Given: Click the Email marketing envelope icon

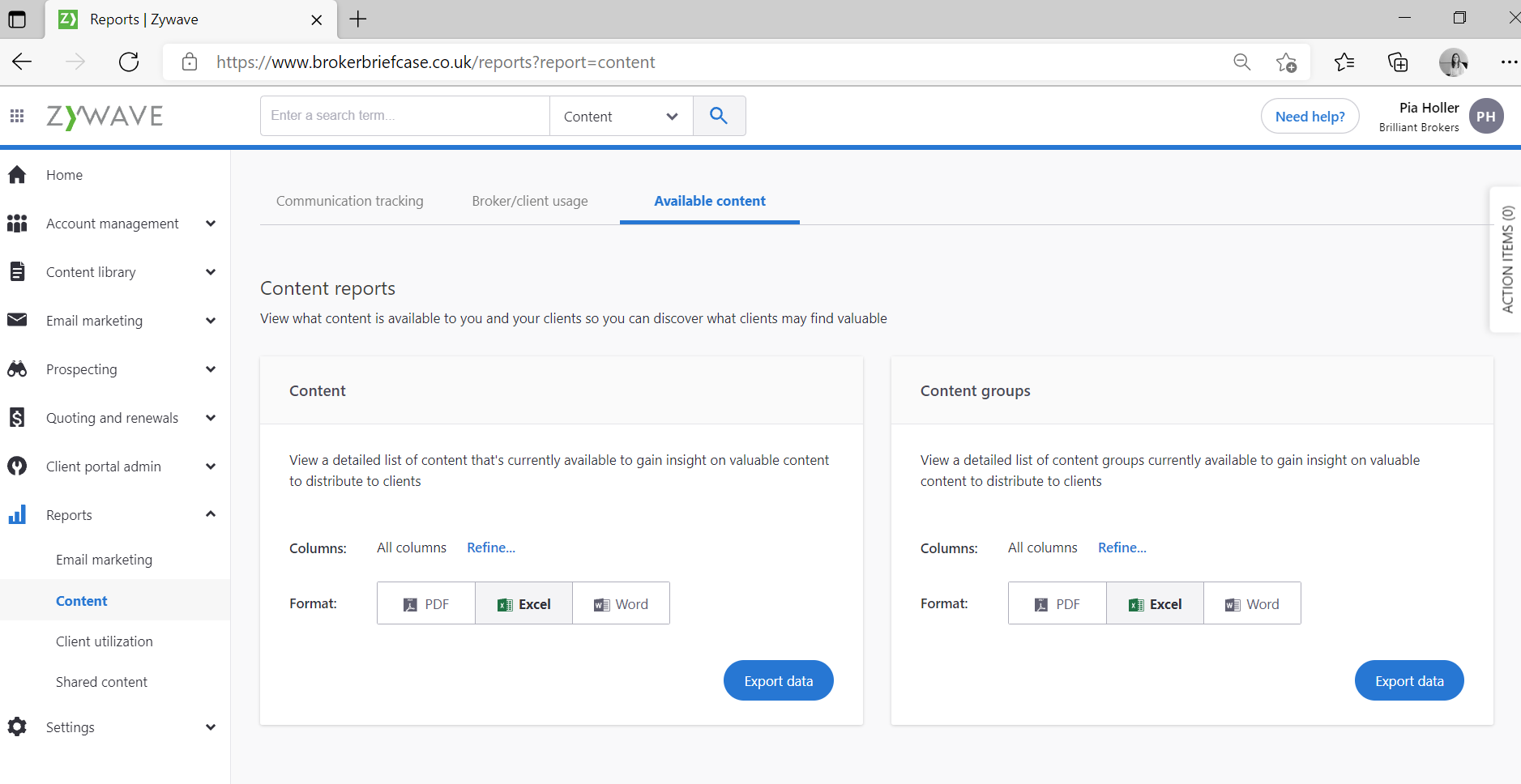Looking at the screenshot, I should 17,320.
